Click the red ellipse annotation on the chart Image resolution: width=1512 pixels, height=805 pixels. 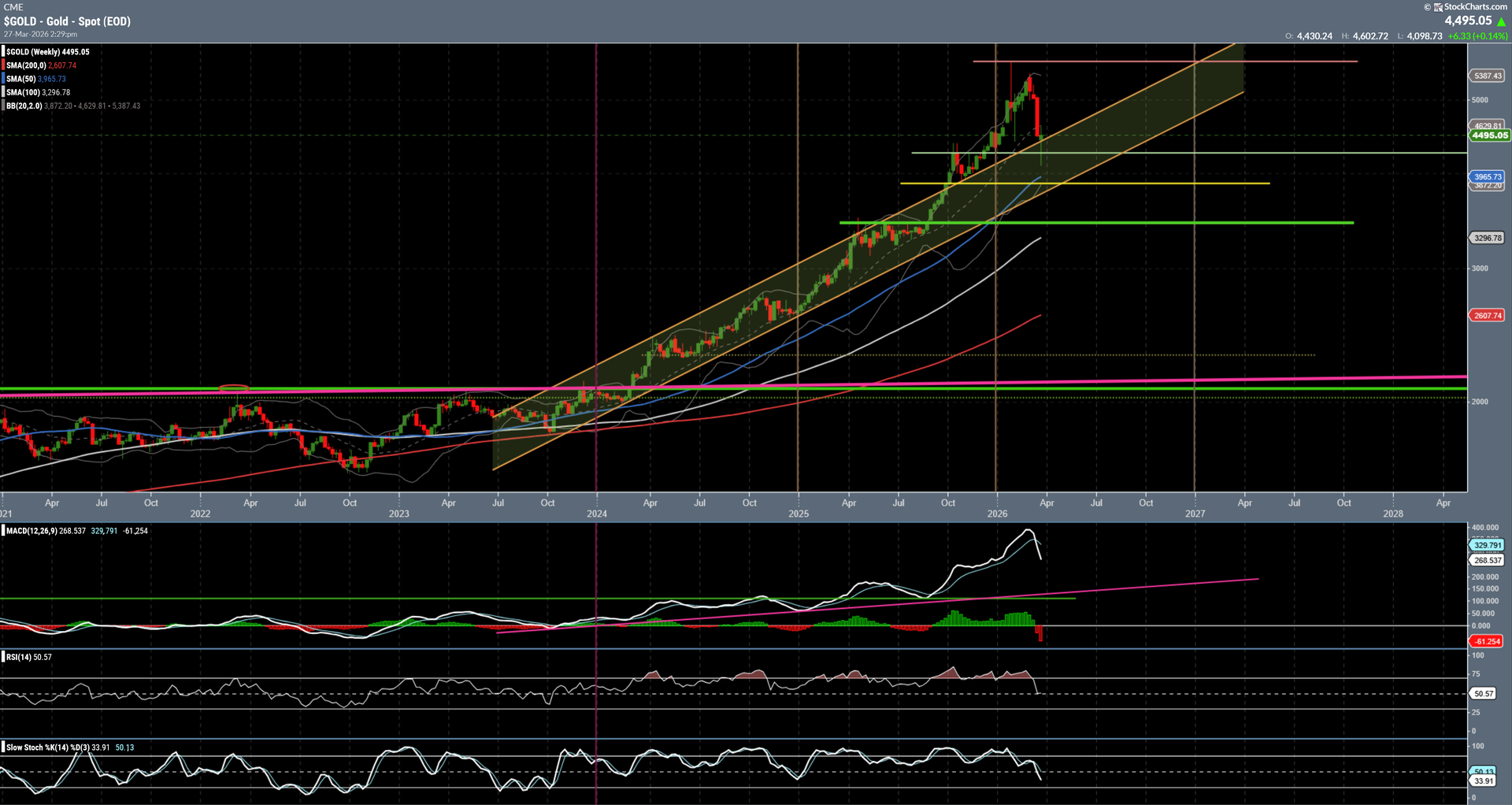click(x=233, y=388)
